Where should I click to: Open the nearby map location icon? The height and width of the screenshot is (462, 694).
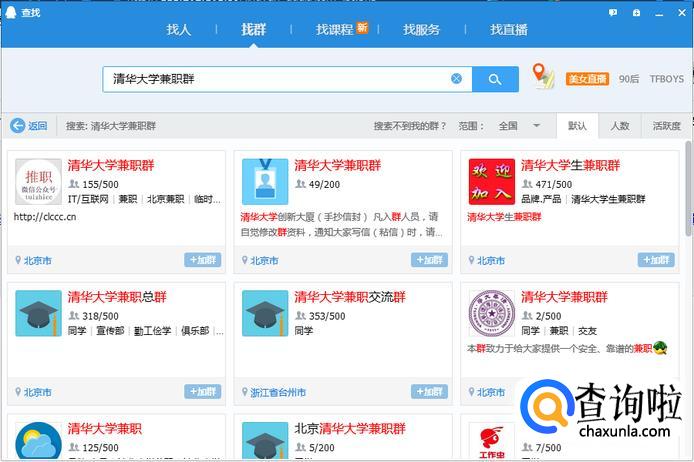click(x=543, y=76)
